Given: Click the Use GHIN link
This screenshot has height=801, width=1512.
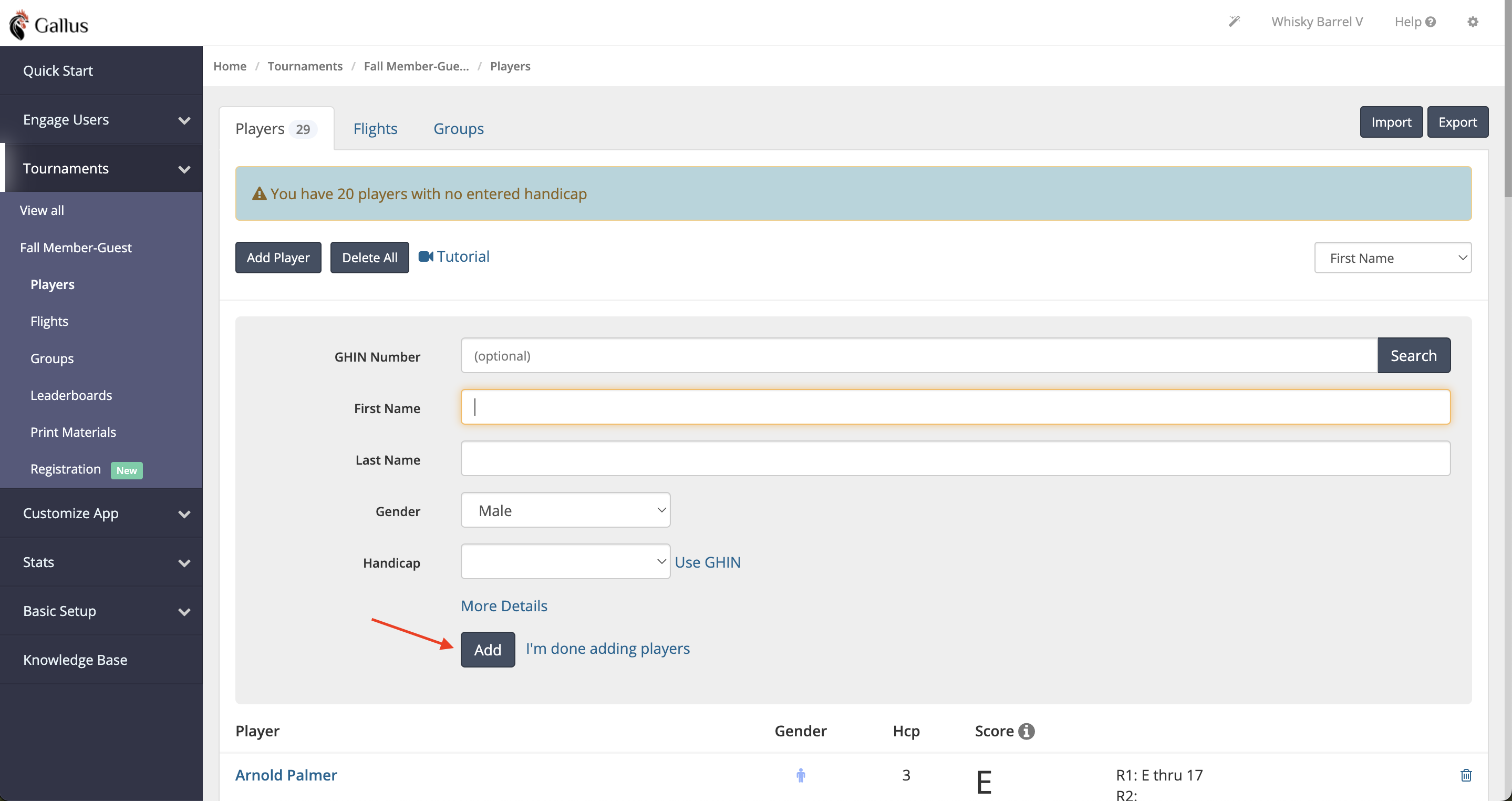Looking at the screenshot, I should pos(707,562).
